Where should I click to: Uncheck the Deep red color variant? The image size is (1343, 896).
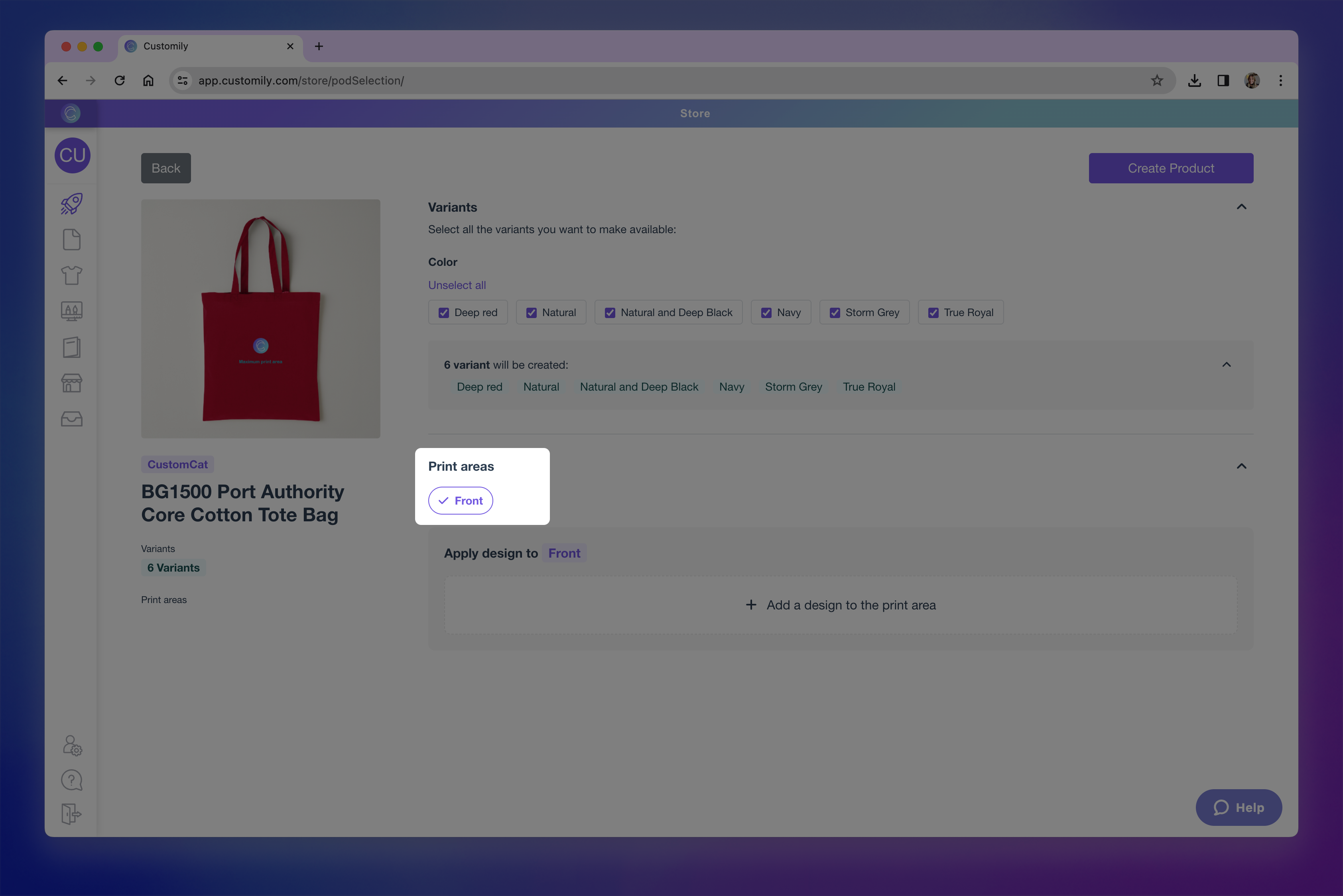(x=444, y=312)
